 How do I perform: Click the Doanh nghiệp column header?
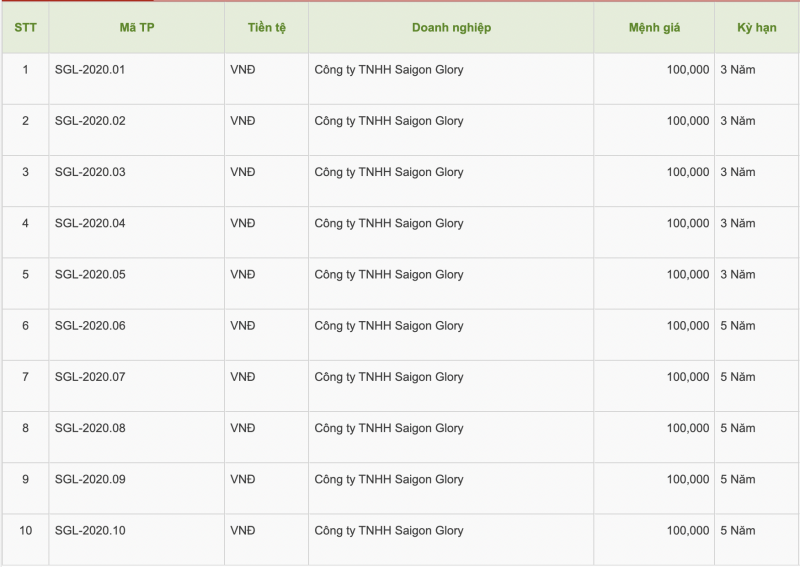tap(451, 28)
